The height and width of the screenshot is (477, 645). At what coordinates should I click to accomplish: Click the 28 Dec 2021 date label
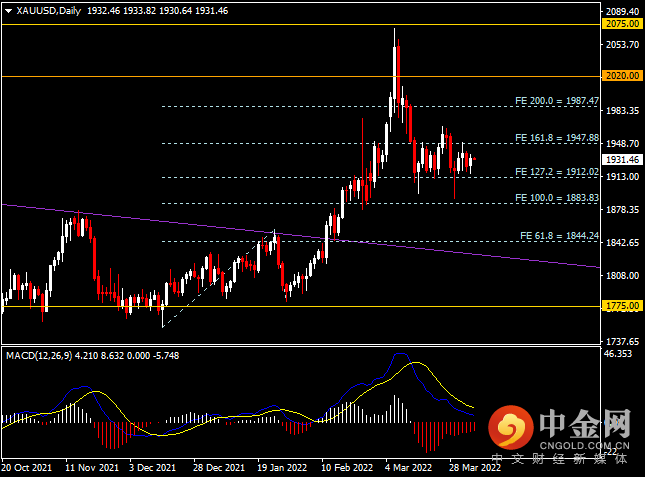click(x=219, y=468)
